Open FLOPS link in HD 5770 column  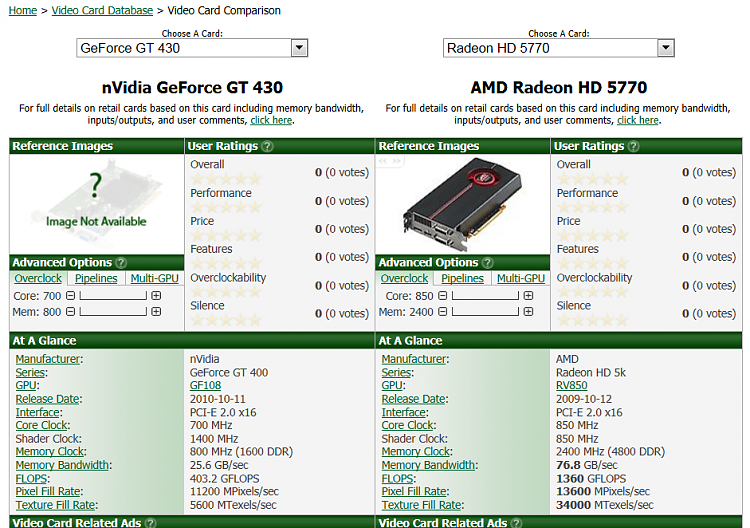[x=397, y=478]
